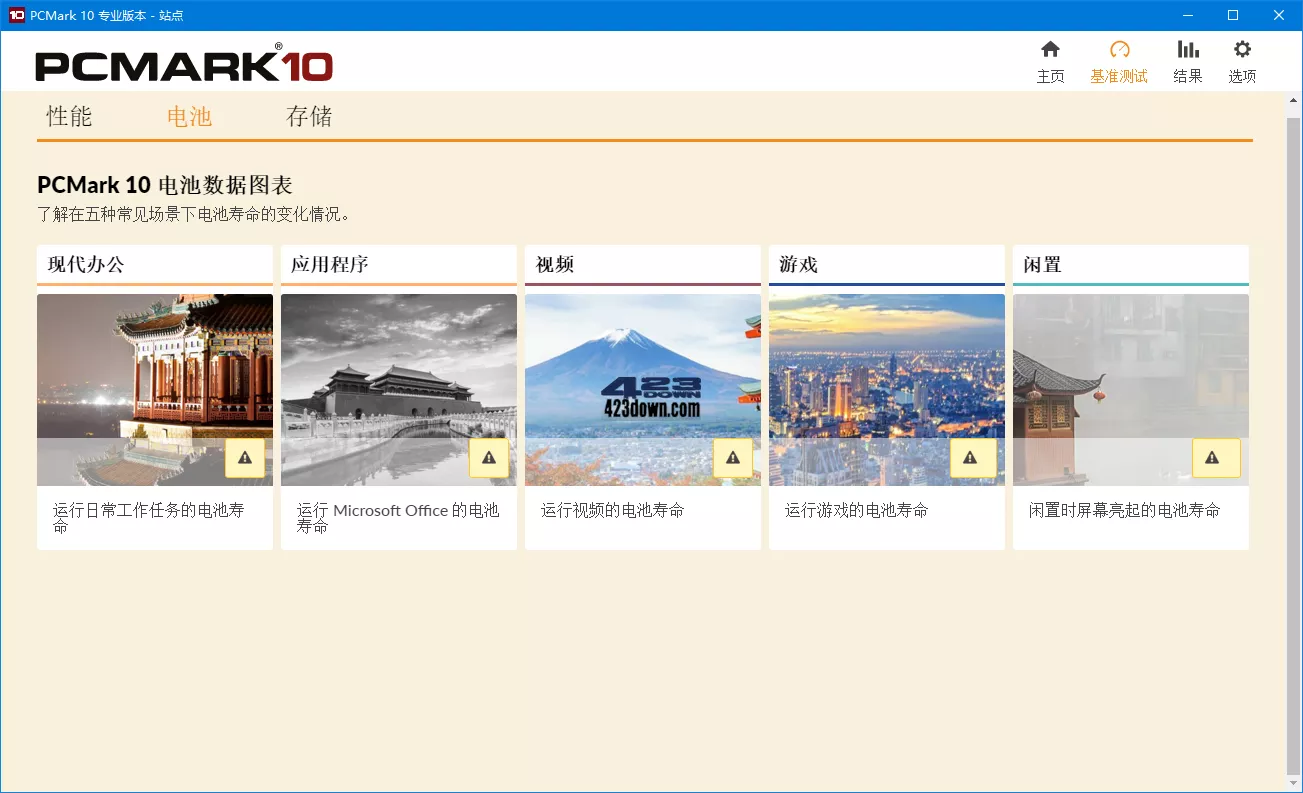Select the 电池 tab
1303x793 pixels.
coord(189,116)
